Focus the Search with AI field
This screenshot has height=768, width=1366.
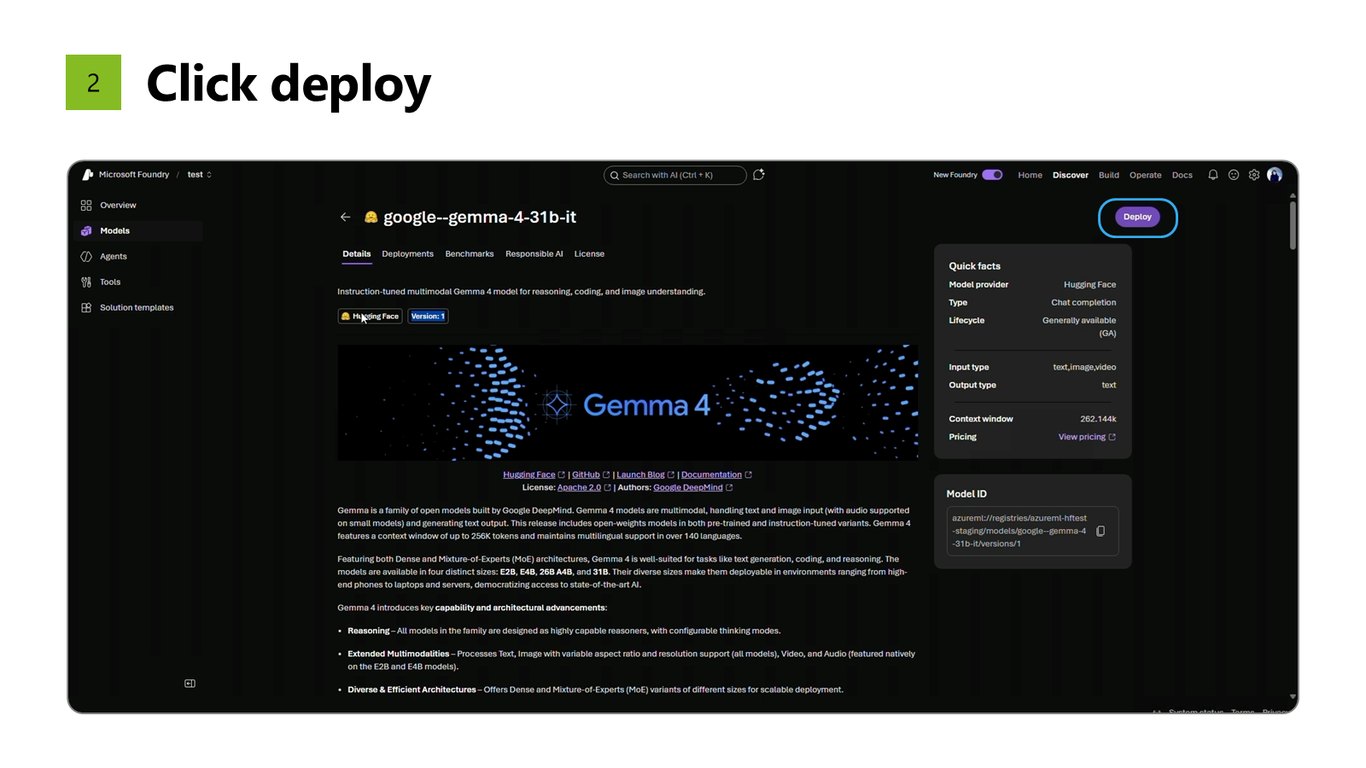coord(676,175)
